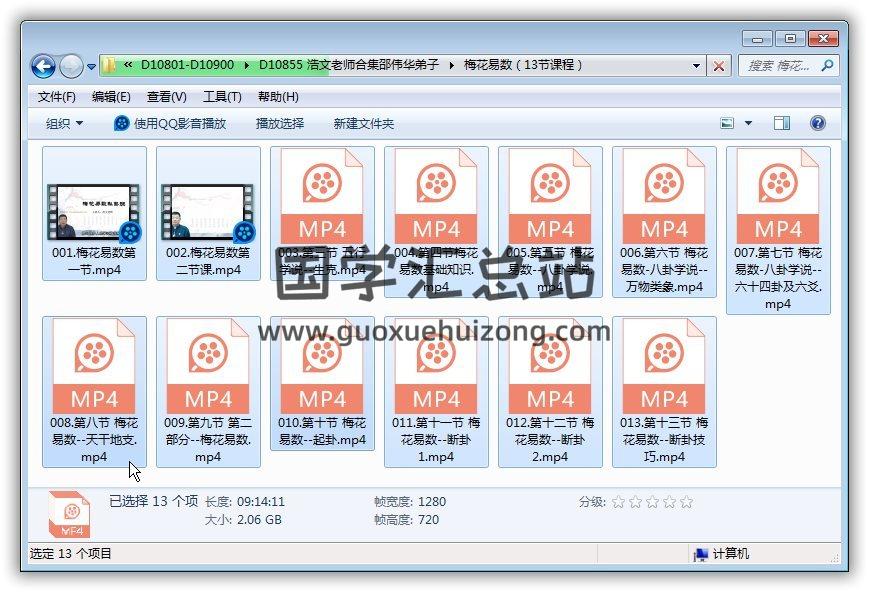Select MP4 icon of 006.第六节 file
The height and width of the screenshot is (592, 869).
coord(664,195)
